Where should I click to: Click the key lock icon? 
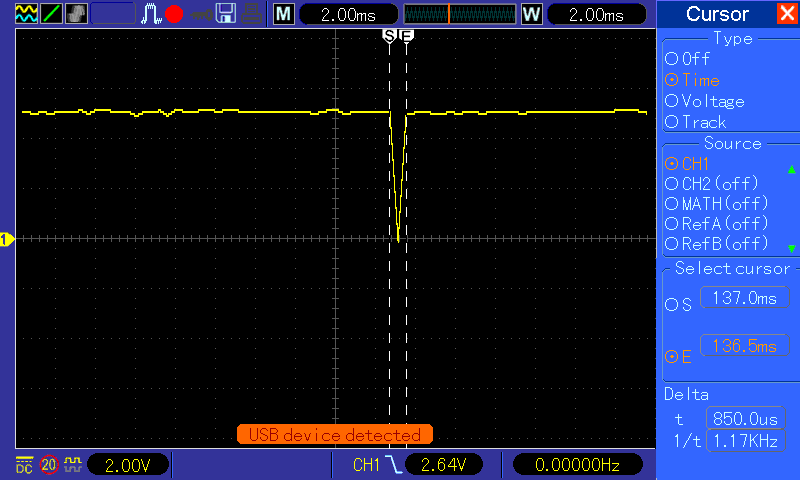click(201, 14)
